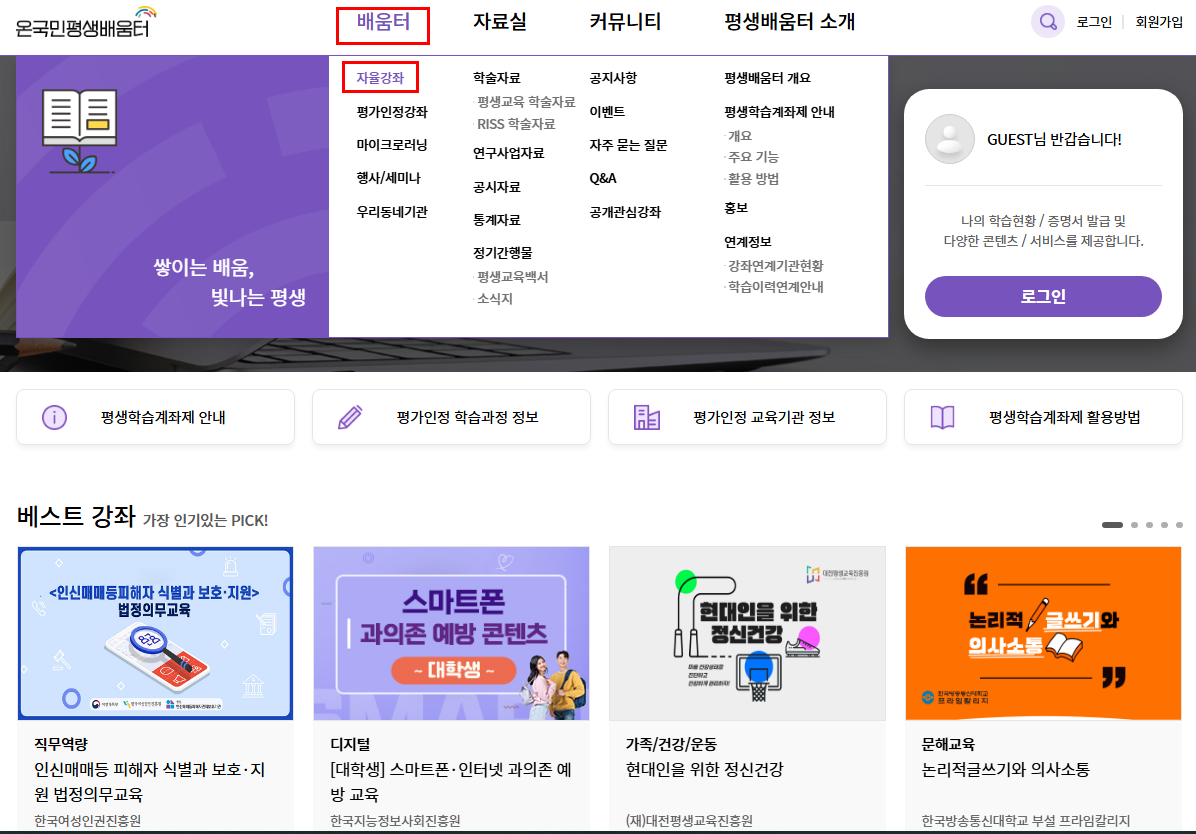Click the 인신매매등 피해자 식별과 보호·지원 법정의무교육 title
The image size is (1196, 834).
pyautogui.click(x=150, y=782)
